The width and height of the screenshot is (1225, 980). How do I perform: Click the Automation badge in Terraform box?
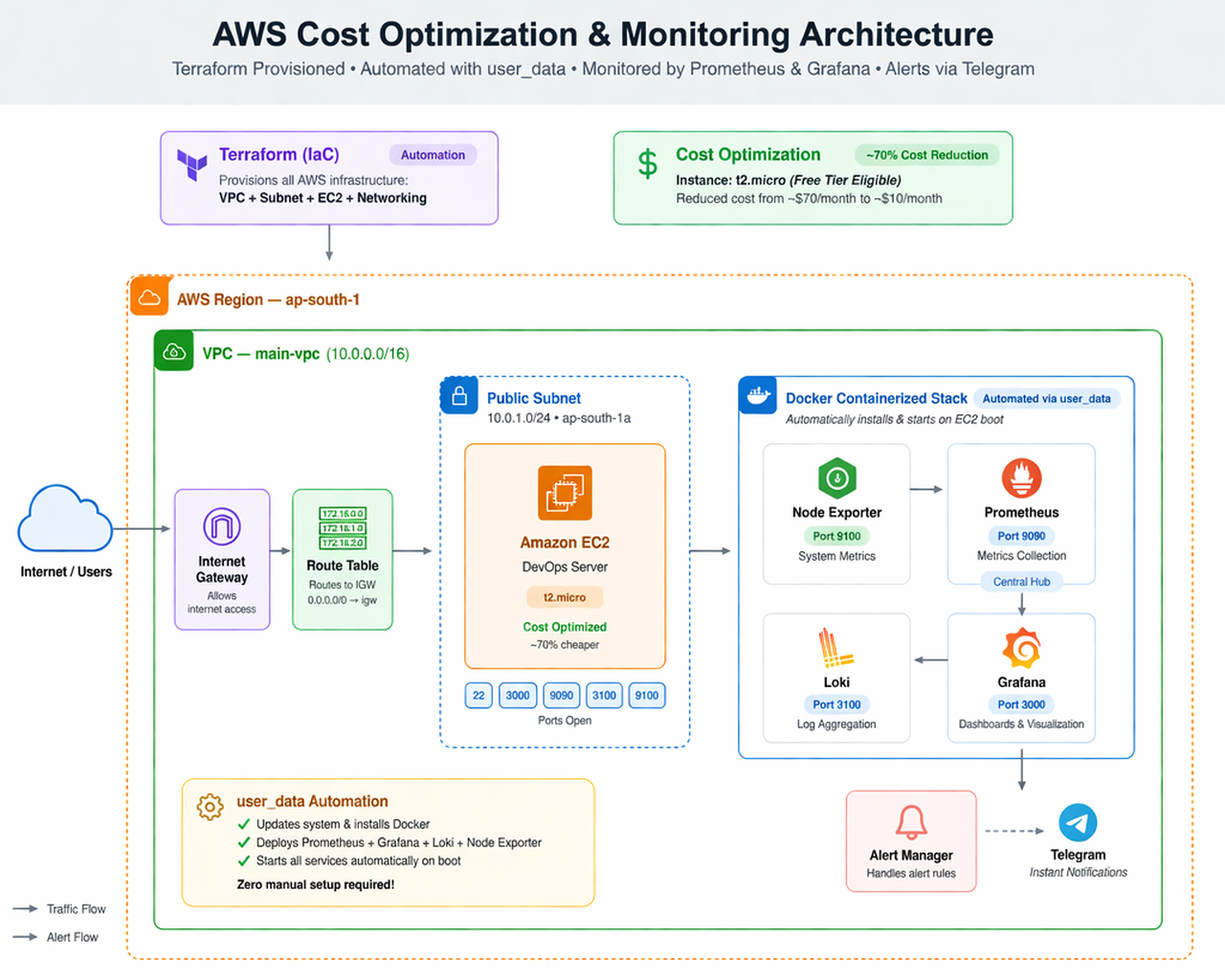pyautogui.click(x=433, y=155)
